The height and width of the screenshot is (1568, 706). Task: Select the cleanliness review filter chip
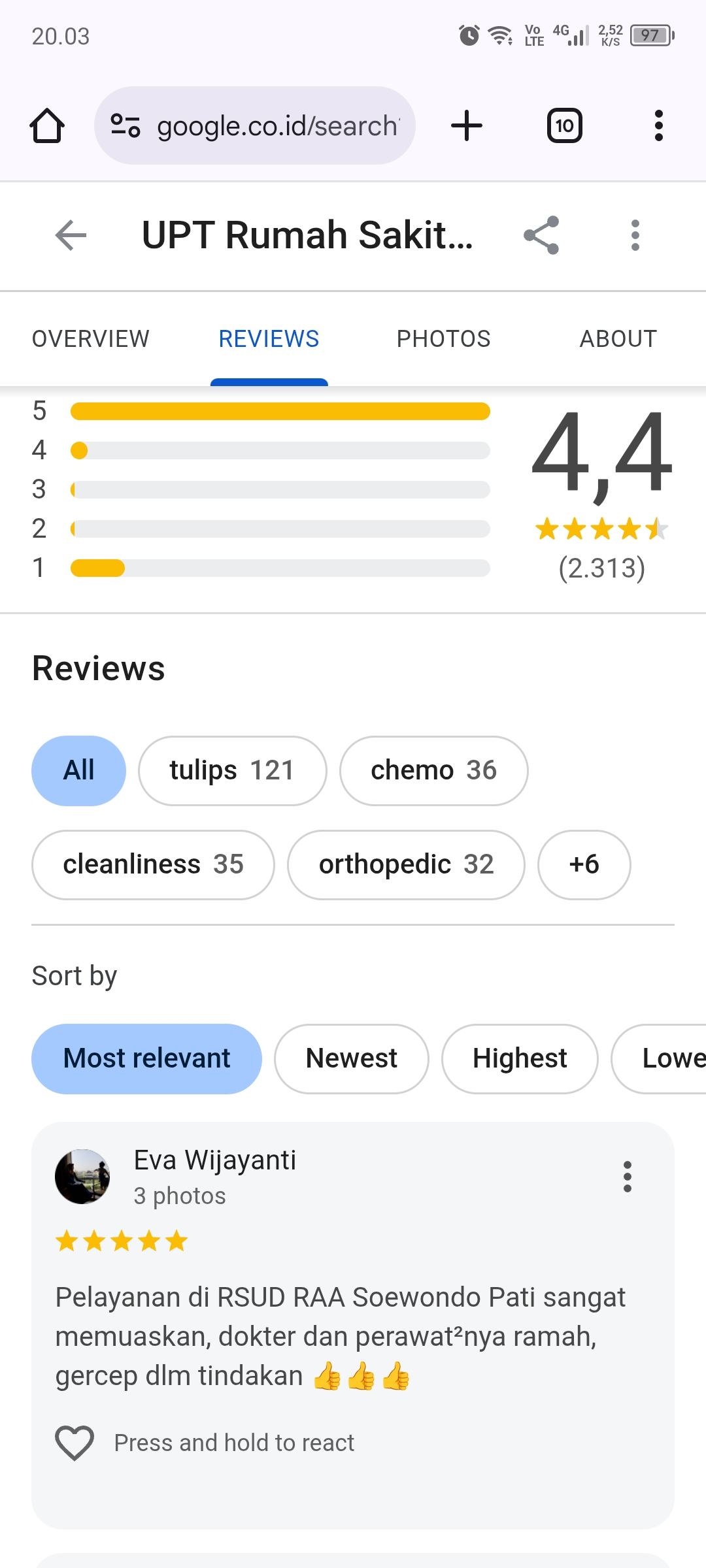coord(153,865)
